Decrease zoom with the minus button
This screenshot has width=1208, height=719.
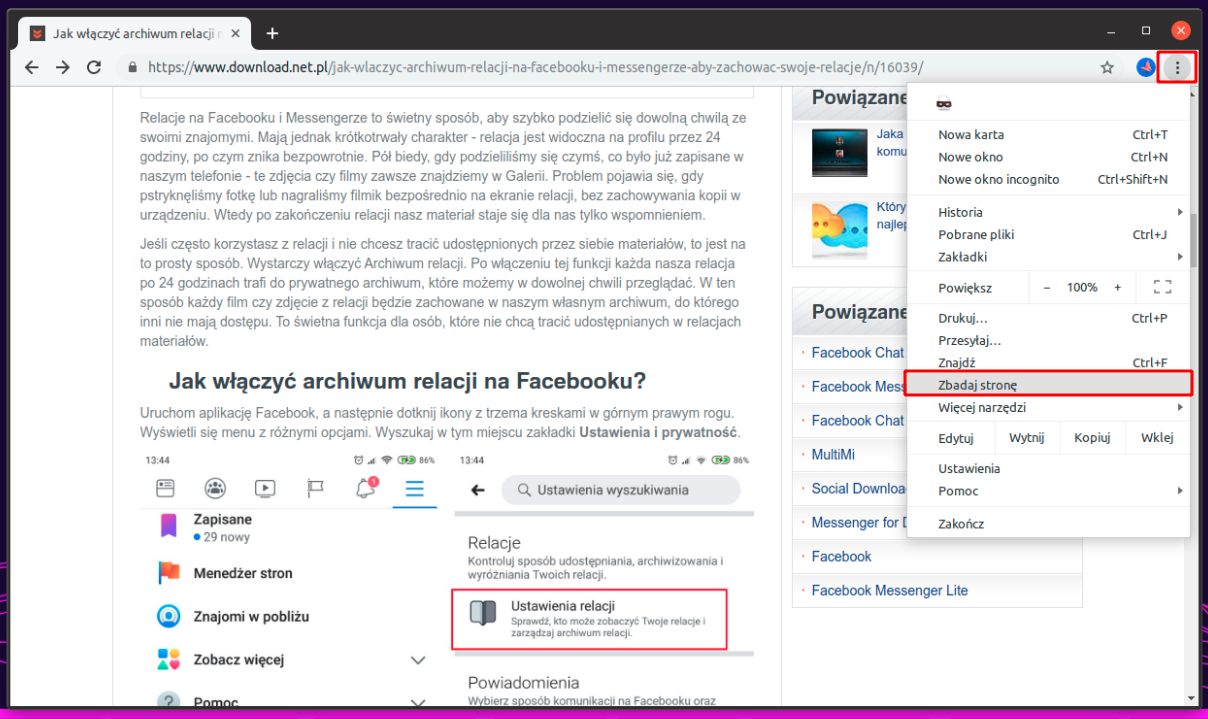1047,287
